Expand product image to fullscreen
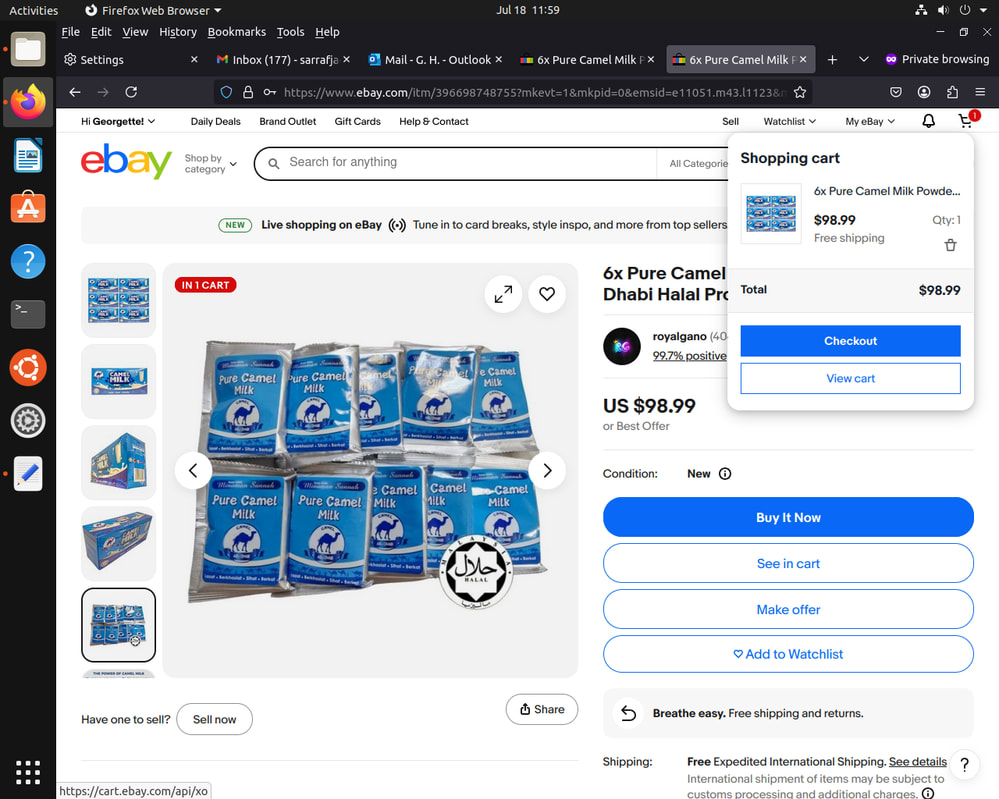Image resolution: width=999 pixels, height=799 pixels. click(503, 294)
